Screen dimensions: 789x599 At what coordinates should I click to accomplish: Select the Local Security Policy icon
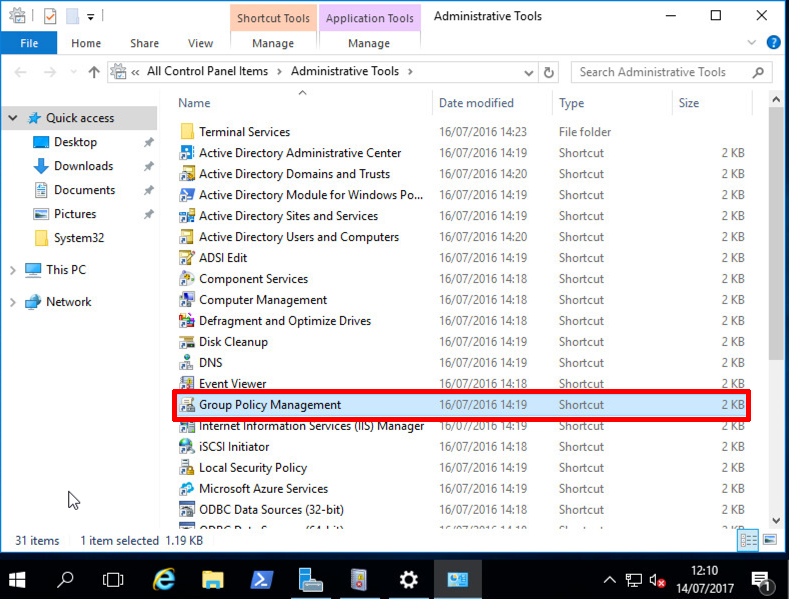click(187, 468)
